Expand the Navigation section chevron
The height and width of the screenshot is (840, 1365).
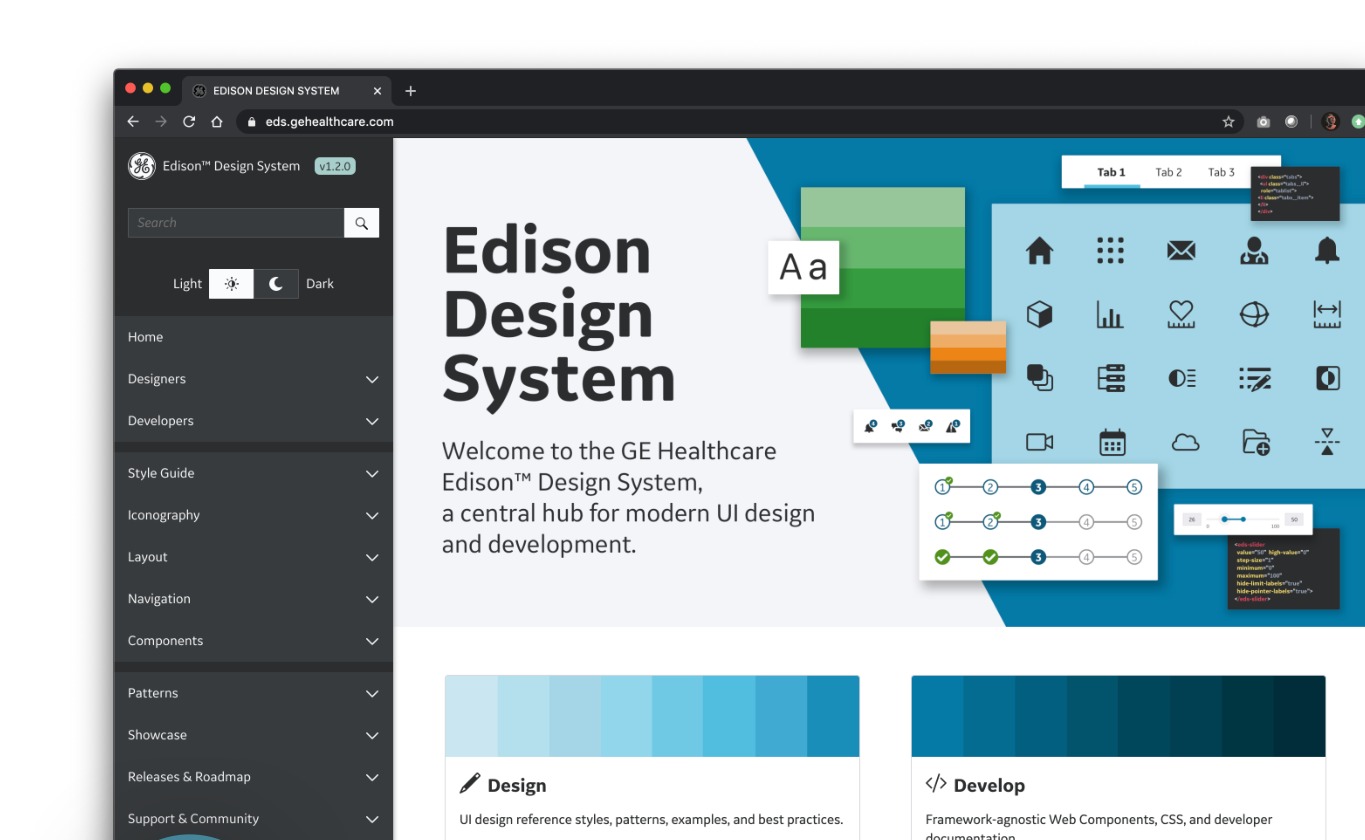point(372,600)
